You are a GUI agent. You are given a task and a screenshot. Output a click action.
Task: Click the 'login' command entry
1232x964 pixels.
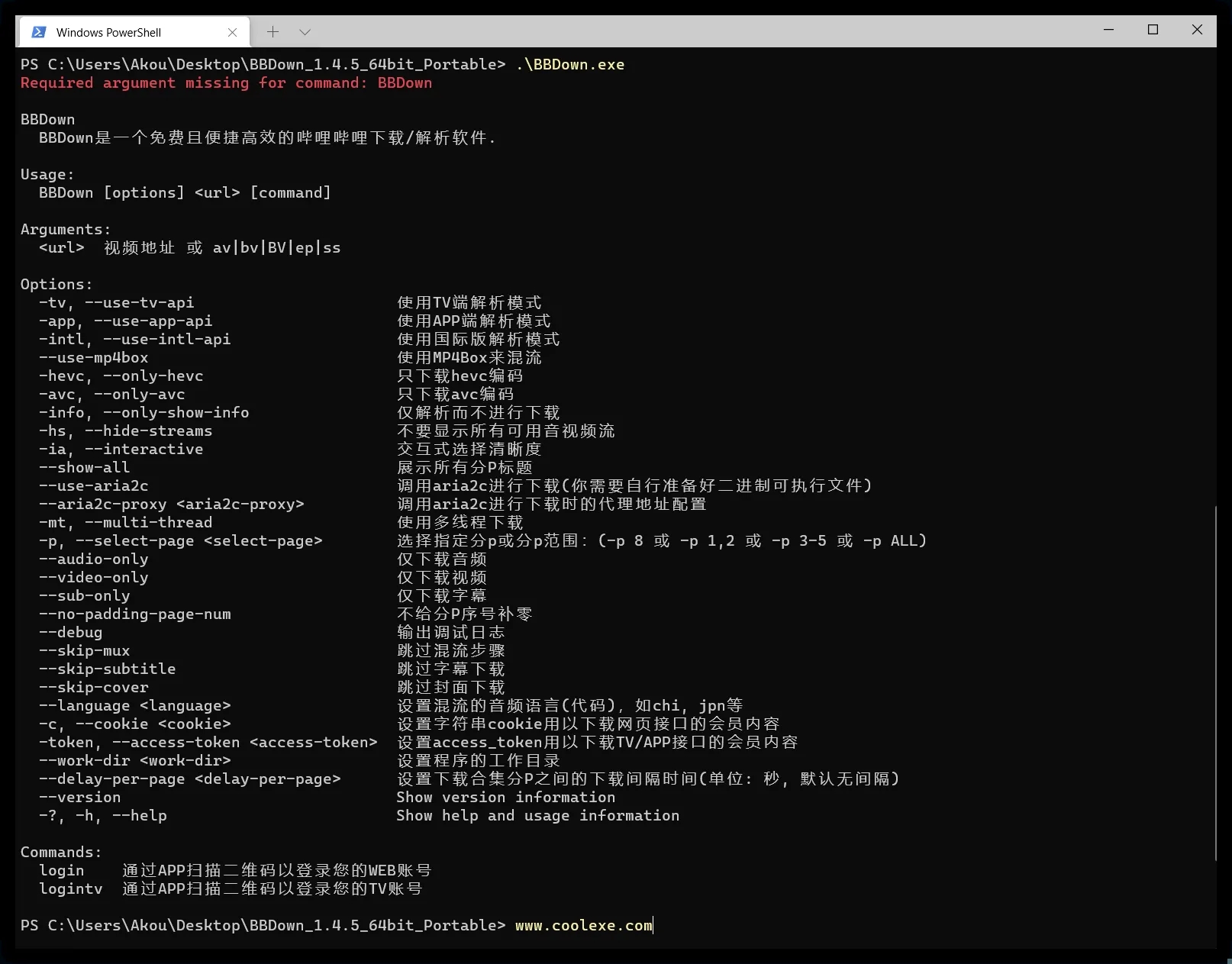coord(62,870)
